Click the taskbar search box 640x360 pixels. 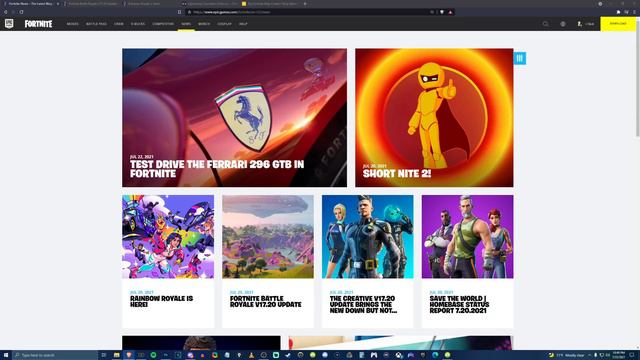pyautogui.click(x=55, y=355)
